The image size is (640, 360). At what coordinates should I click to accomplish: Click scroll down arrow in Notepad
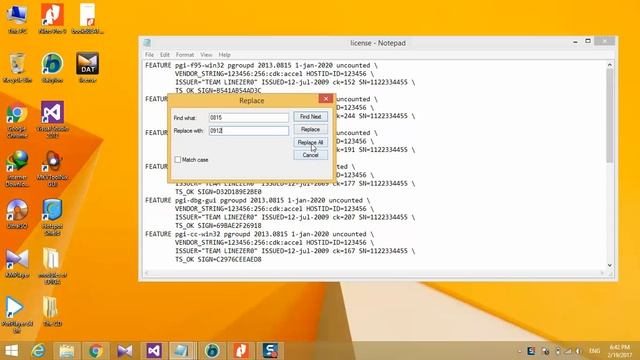(609, 265)
